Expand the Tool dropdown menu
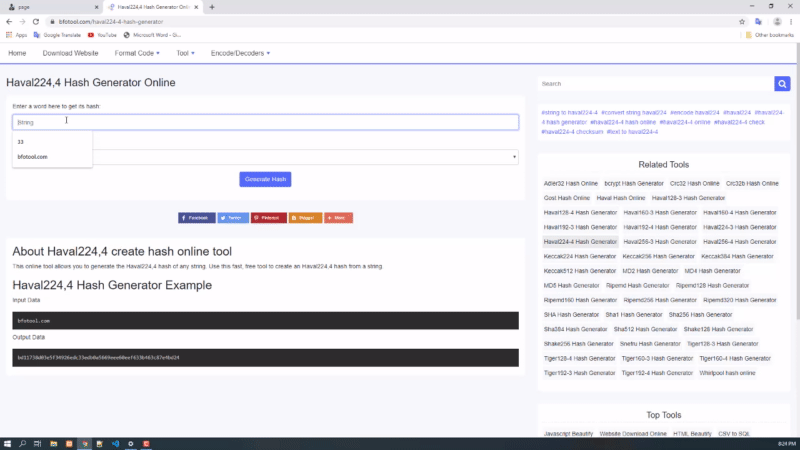800x450 pixels. [x=185, y=52]
